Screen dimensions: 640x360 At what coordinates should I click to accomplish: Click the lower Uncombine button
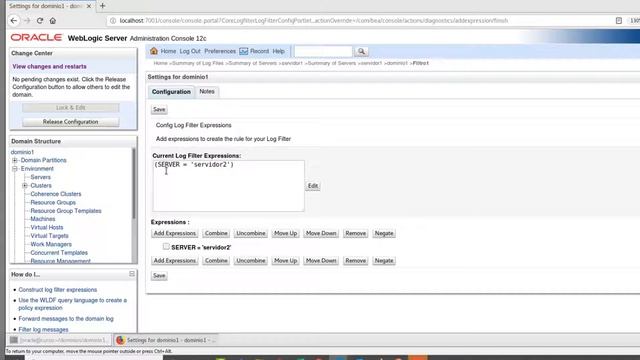(251, 260)
